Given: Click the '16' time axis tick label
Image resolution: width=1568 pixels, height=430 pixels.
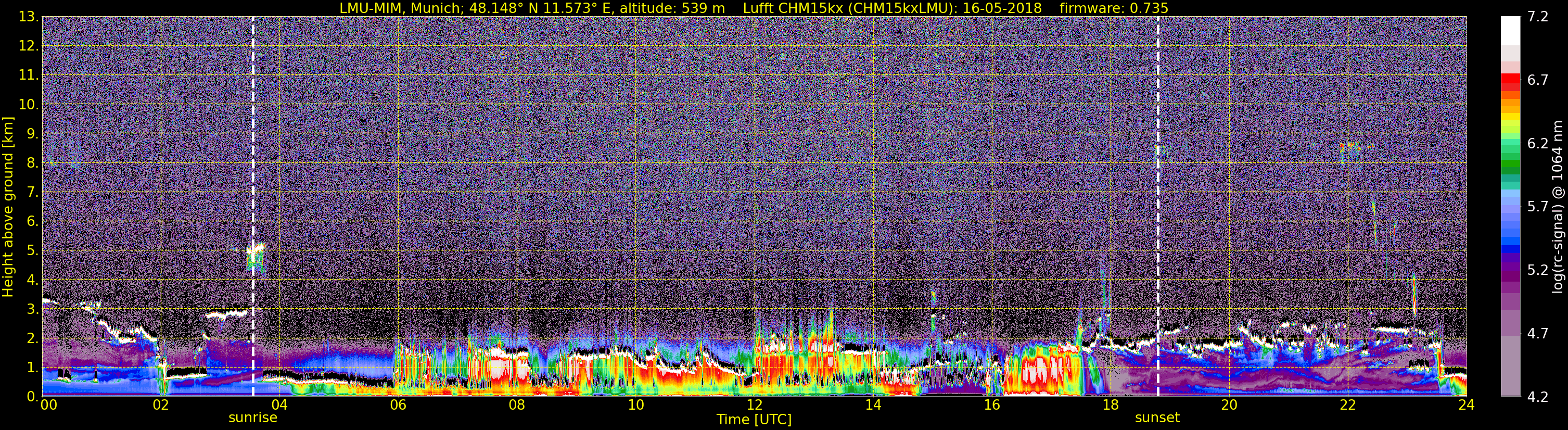Looking at the screenshot, I should click(991, 405).
